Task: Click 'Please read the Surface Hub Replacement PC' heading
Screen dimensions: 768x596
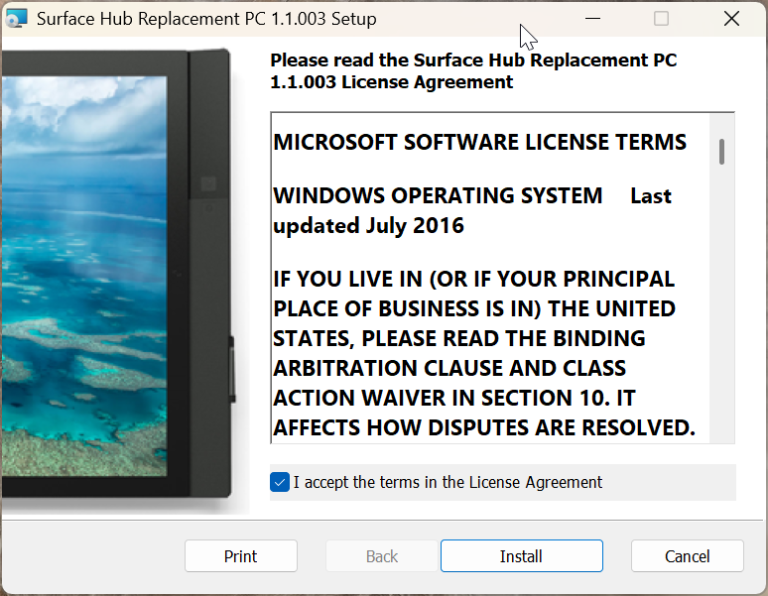Action: (x=474, y=60)
